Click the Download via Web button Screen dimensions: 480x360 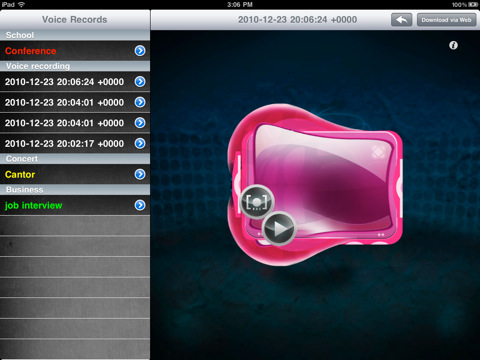(x=446, y=20)
